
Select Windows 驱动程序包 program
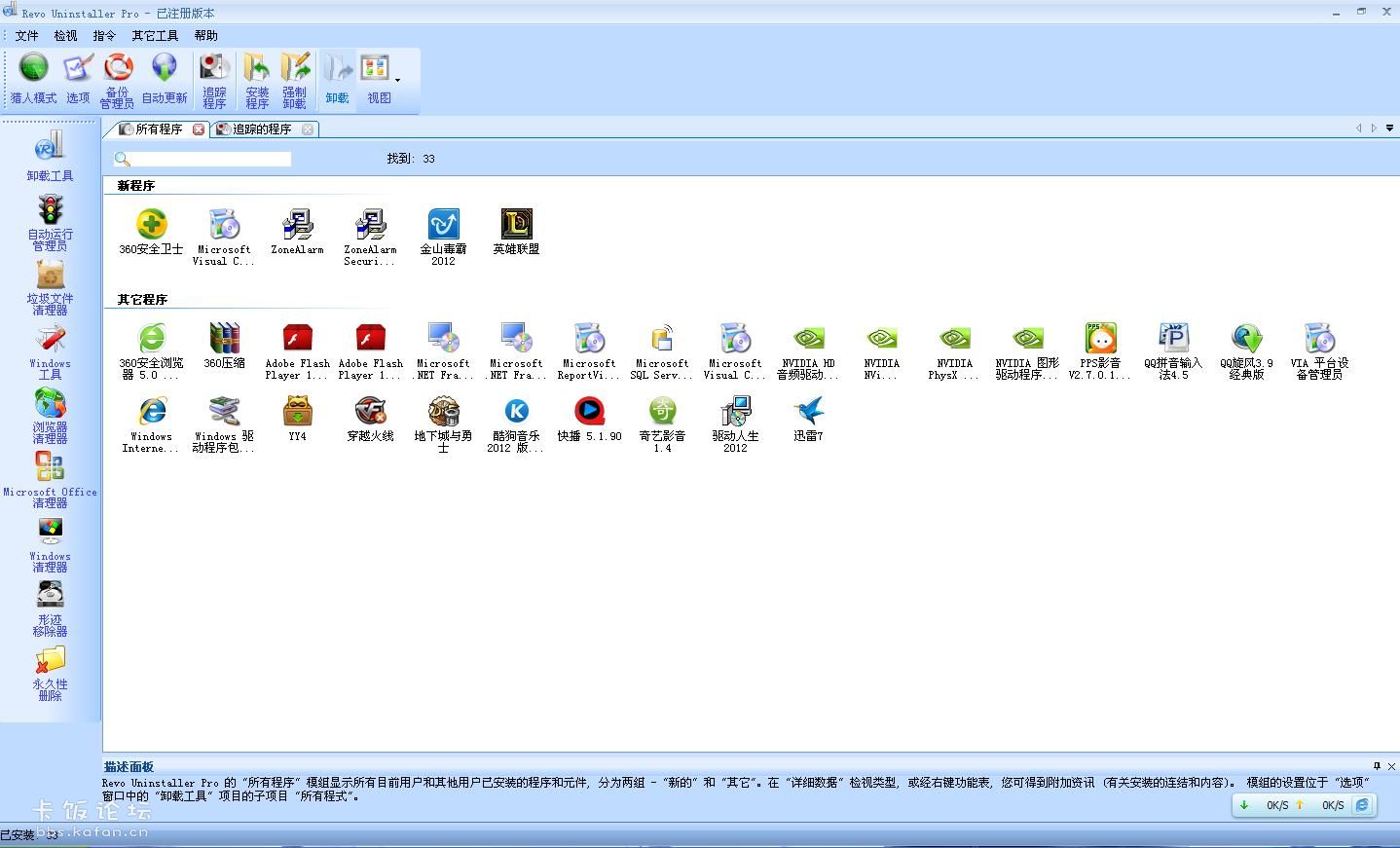pyautogui.click(x=224, y=424)
